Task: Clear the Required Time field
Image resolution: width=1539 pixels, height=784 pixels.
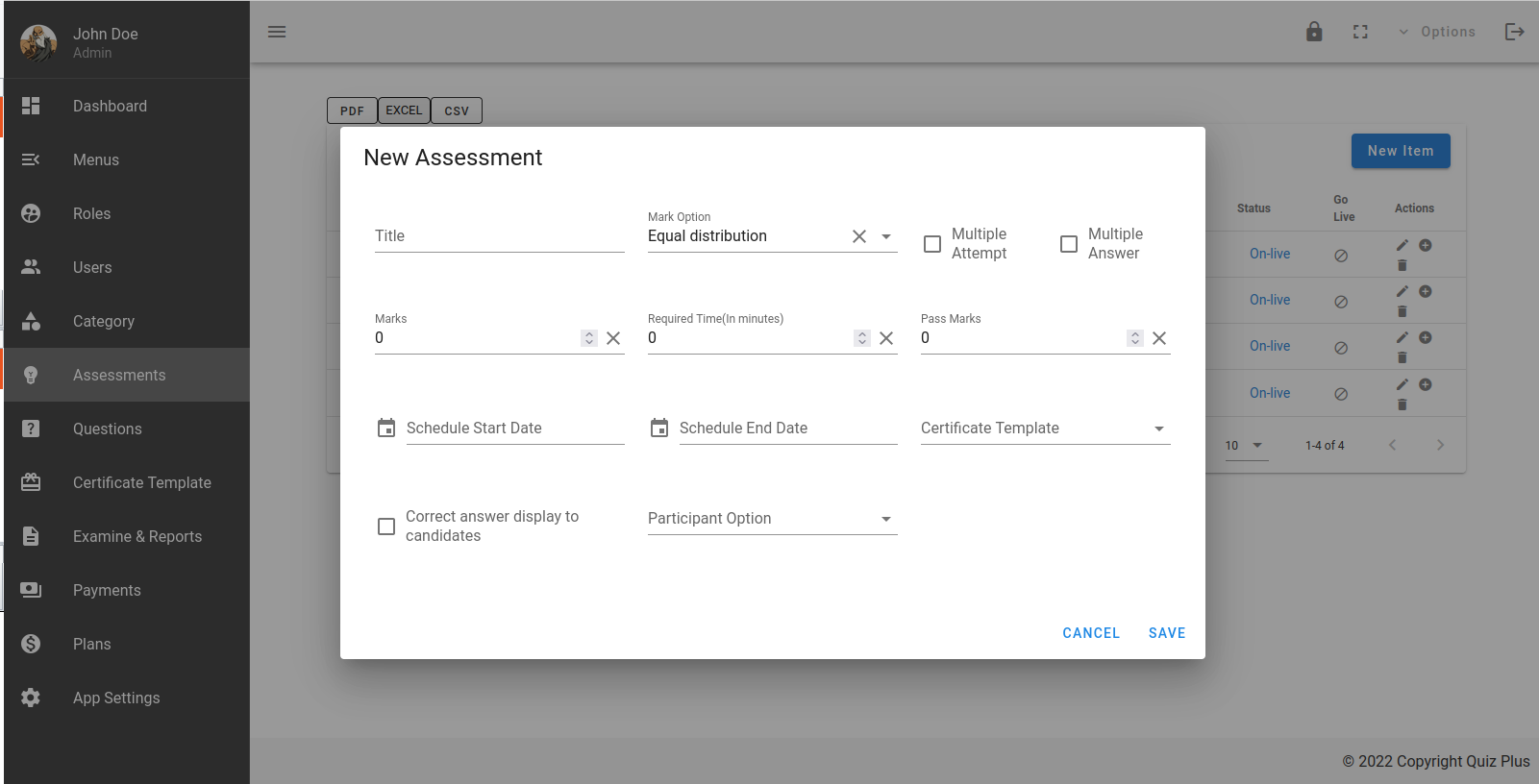Action: (x=886, y=338)
